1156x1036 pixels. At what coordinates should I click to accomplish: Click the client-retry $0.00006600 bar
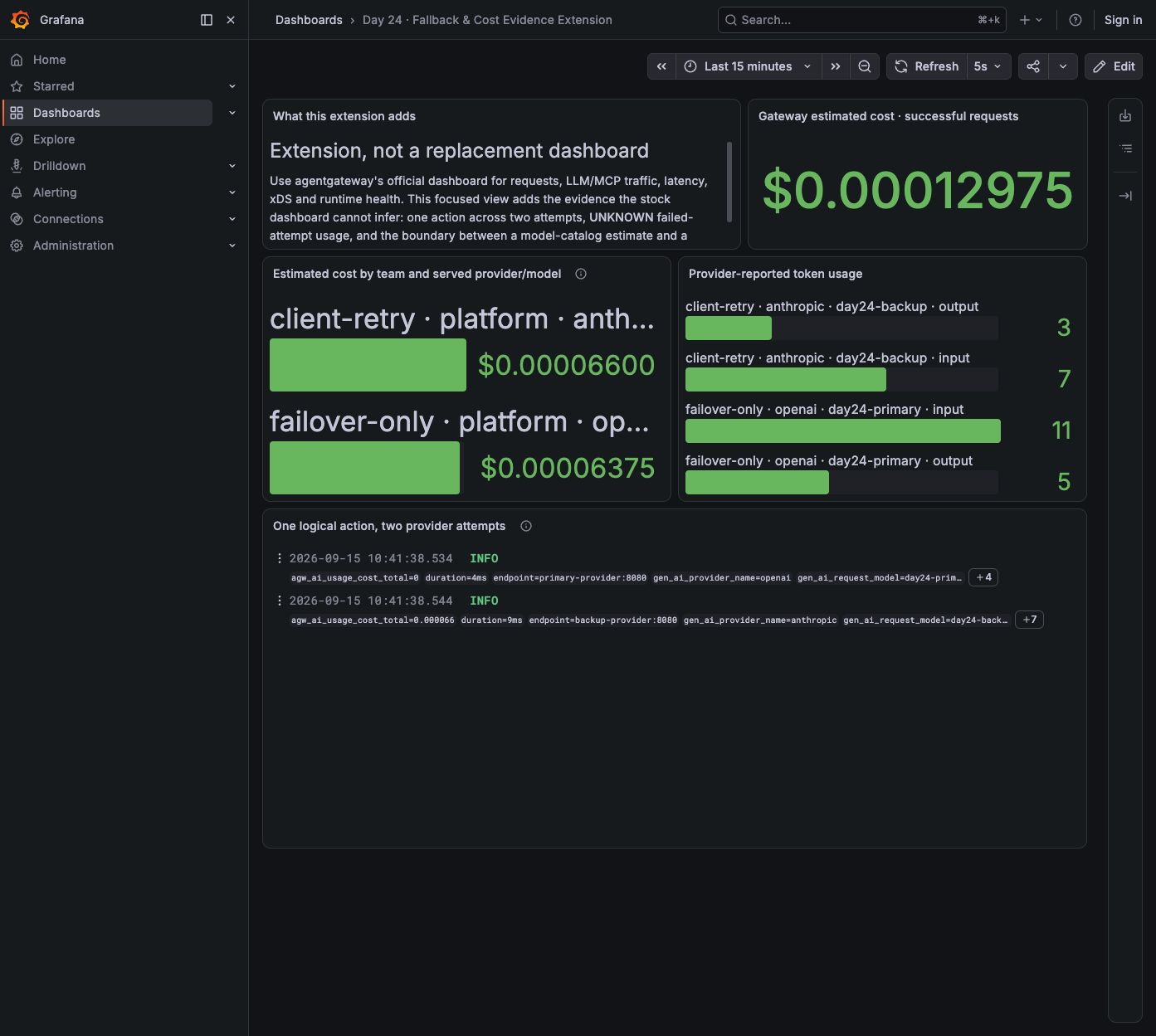(x=368, y=365)
